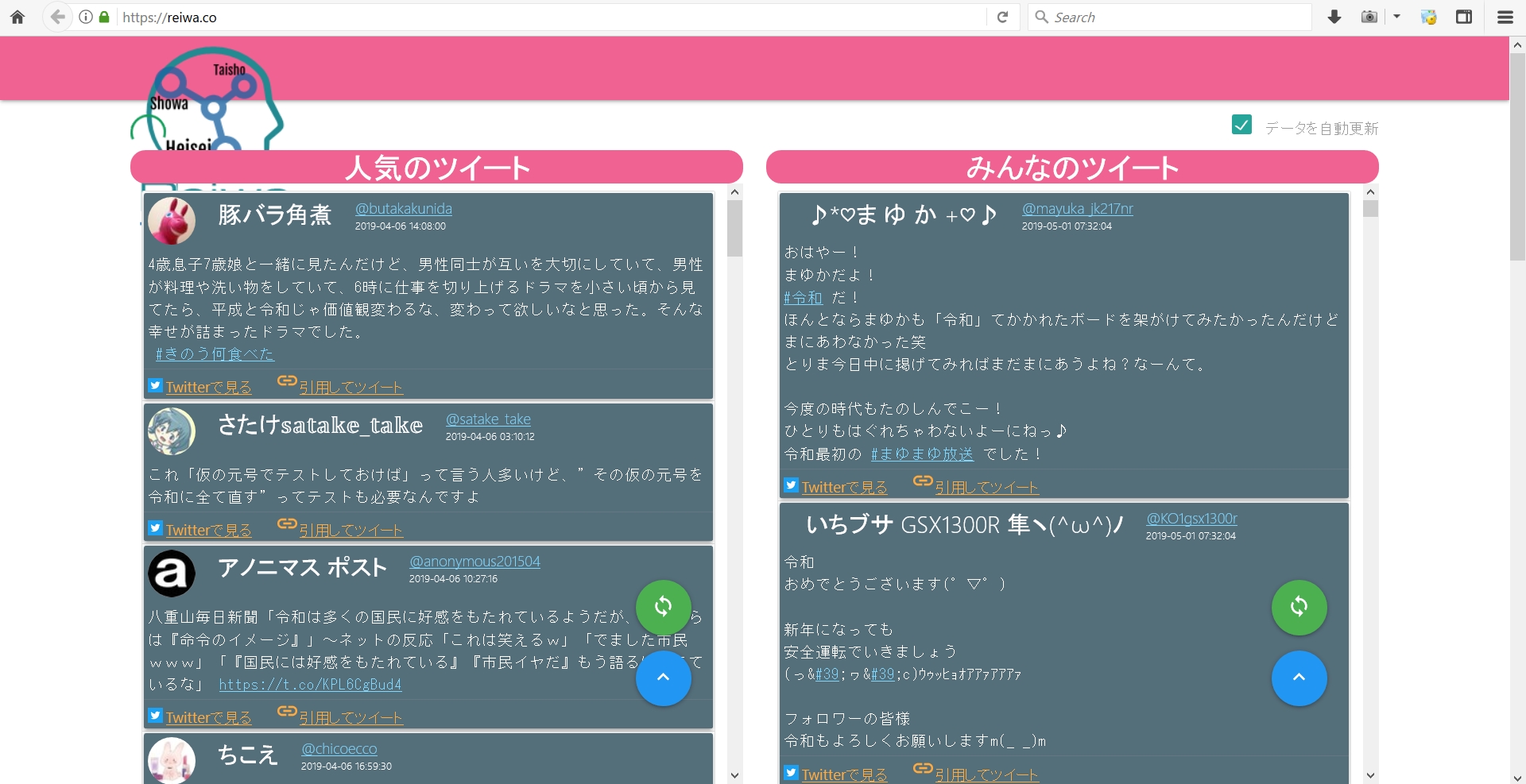Click the security lock icon in the address bar
1526x784 pixels.
pos(103,17)
